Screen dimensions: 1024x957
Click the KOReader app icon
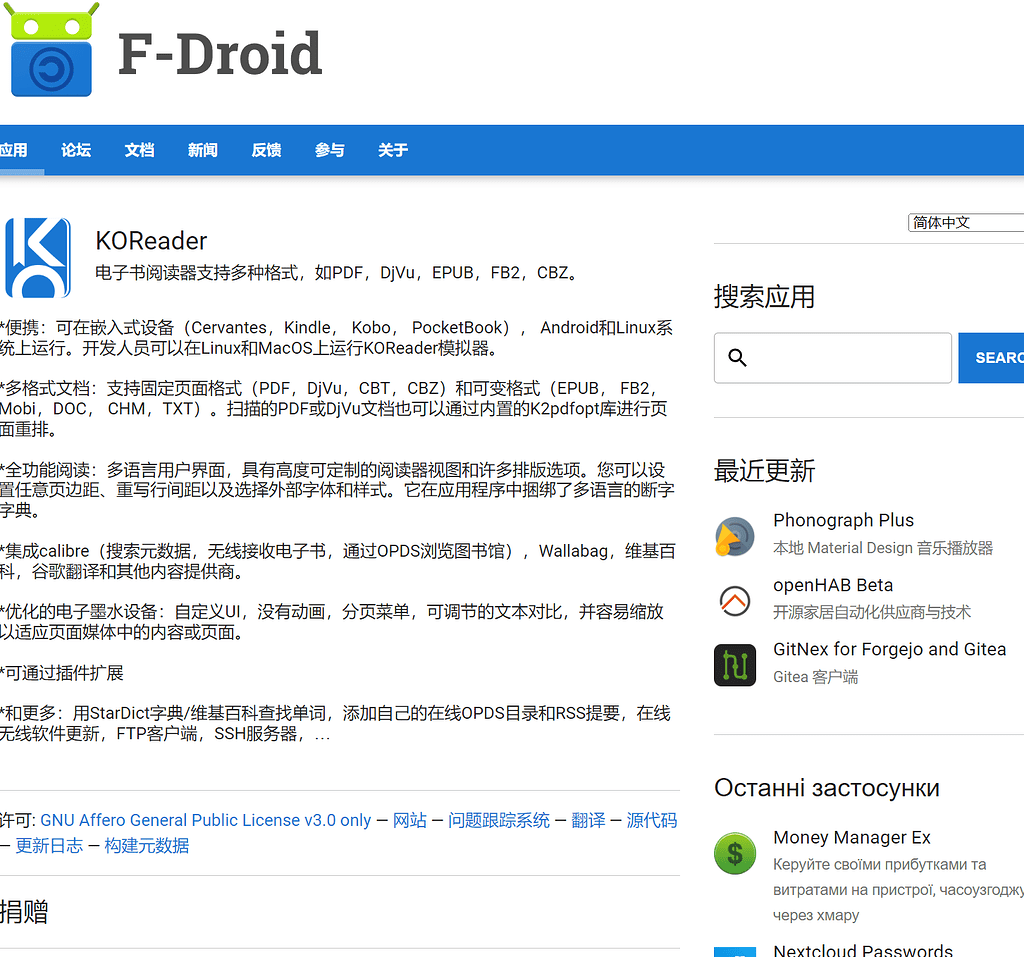tap(37, 257)
